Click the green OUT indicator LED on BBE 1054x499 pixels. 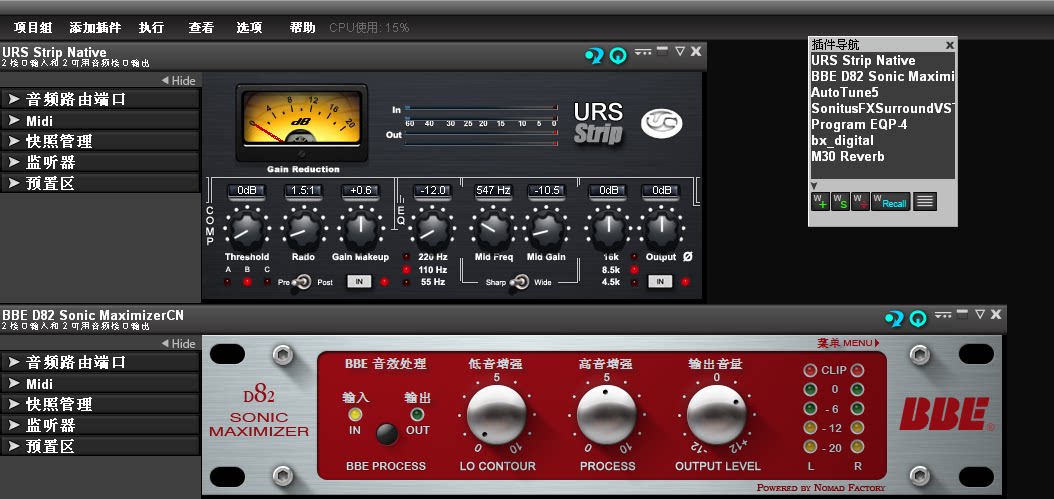pos(417,414)
